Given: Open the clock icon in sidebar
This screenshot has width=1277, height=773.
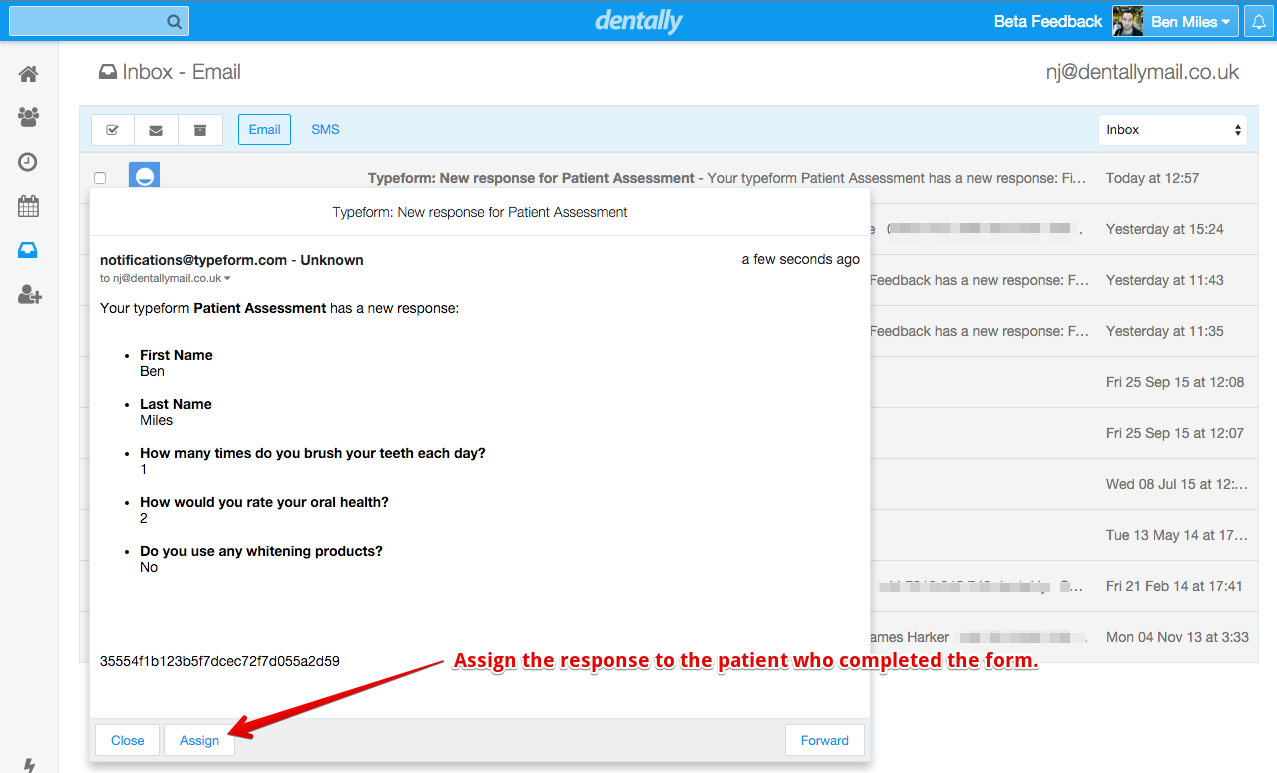Looking at the screenshot, I should [x=28, y=162].
